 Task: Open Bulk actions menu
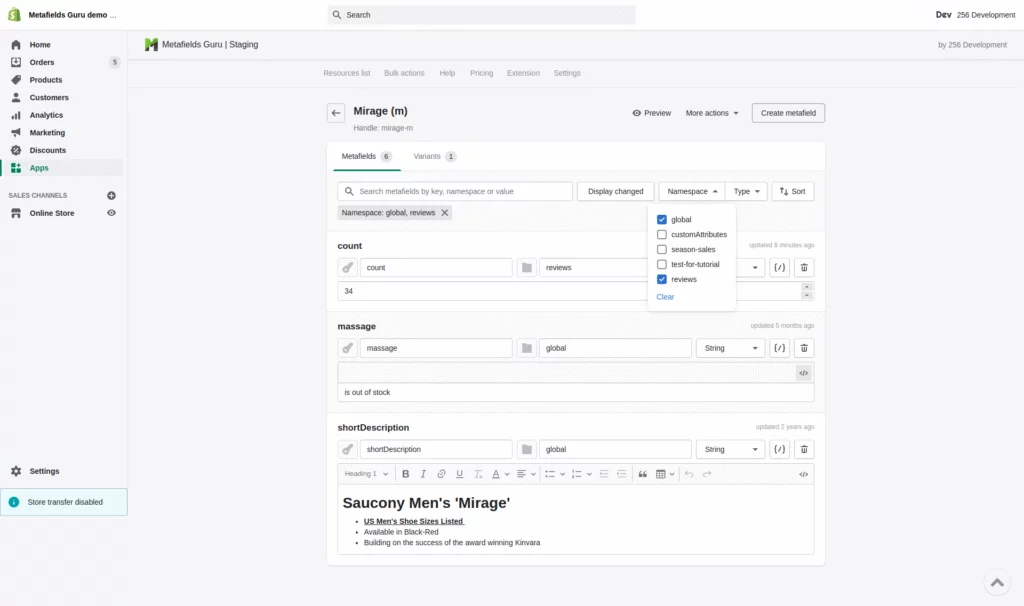click(x=404, y=73)
